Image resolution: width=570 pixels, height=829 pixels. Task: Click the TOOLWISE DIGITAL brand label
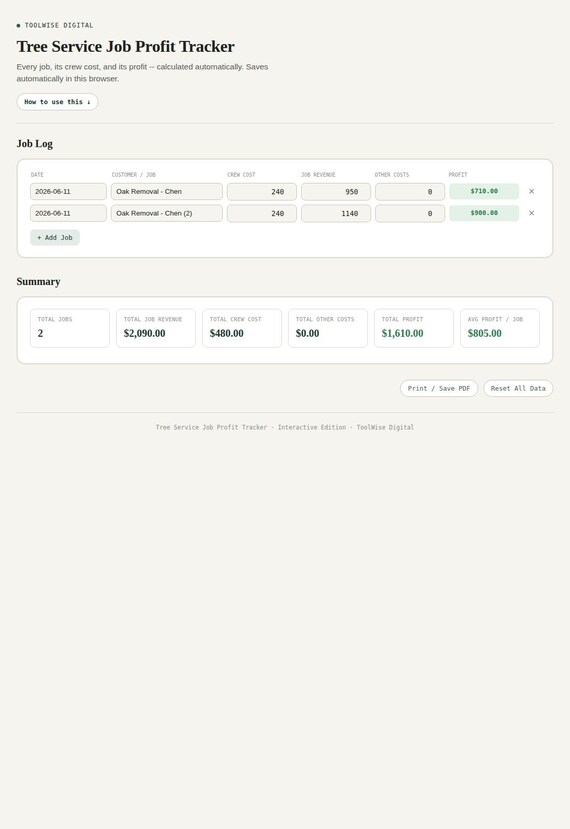59,25
